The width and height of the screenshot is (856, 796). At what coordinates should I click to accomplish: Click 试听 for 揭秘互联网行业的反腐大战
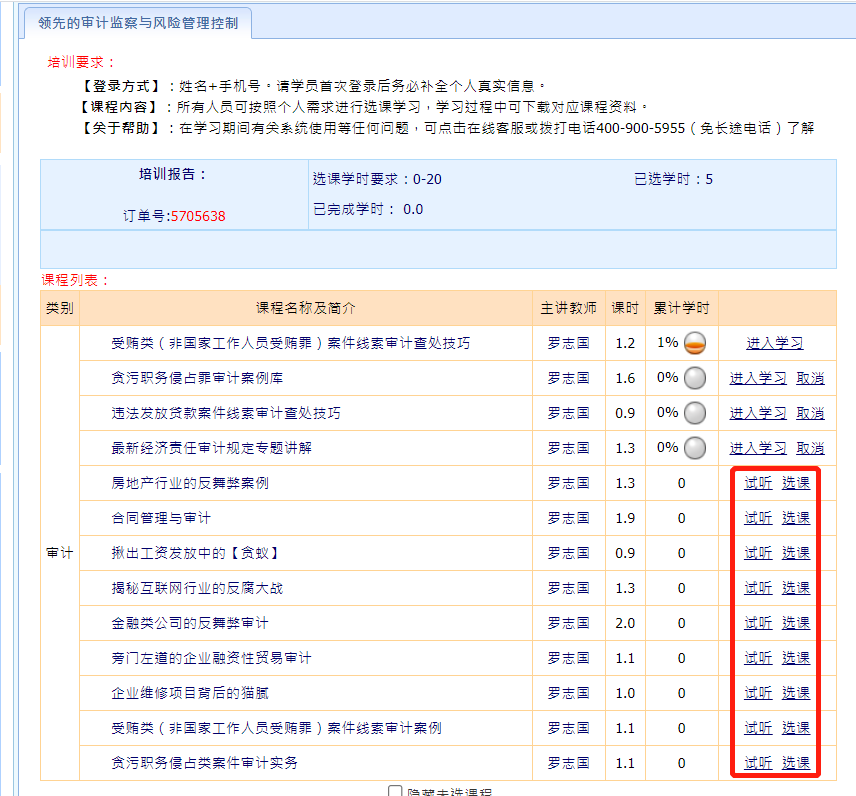(x=758, y=588)
